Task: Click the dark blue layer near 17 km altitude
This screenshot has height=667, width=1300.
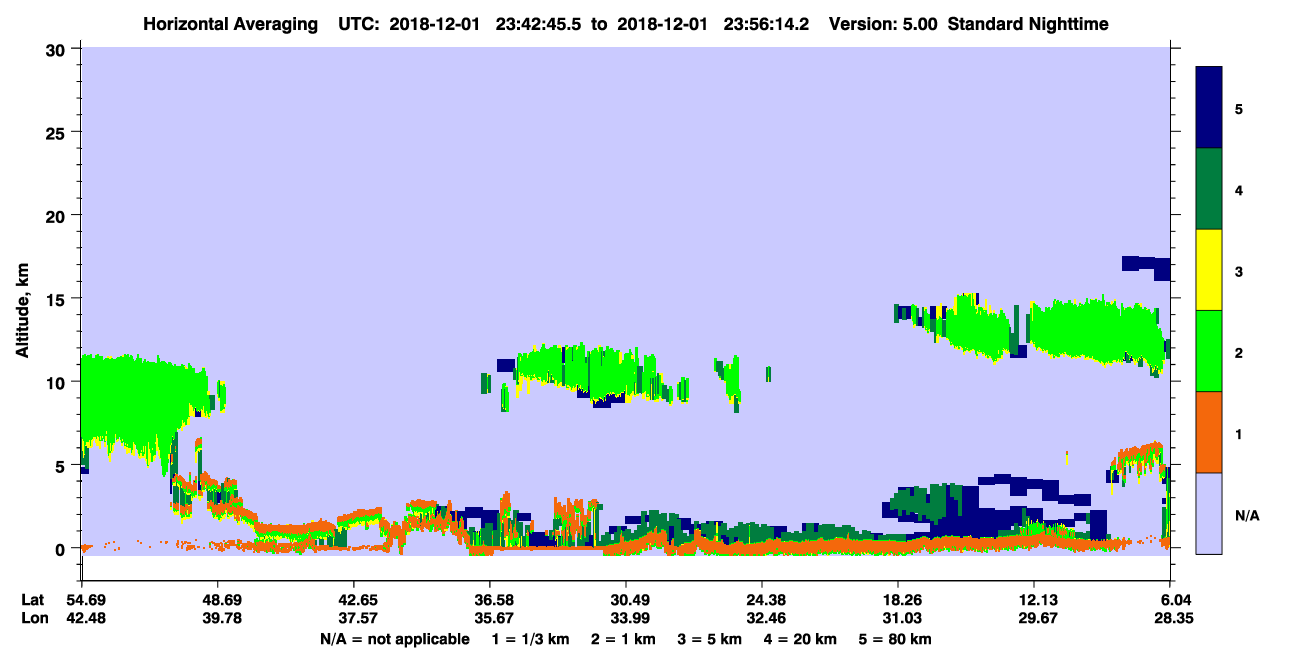Action: pos(1146,266)
